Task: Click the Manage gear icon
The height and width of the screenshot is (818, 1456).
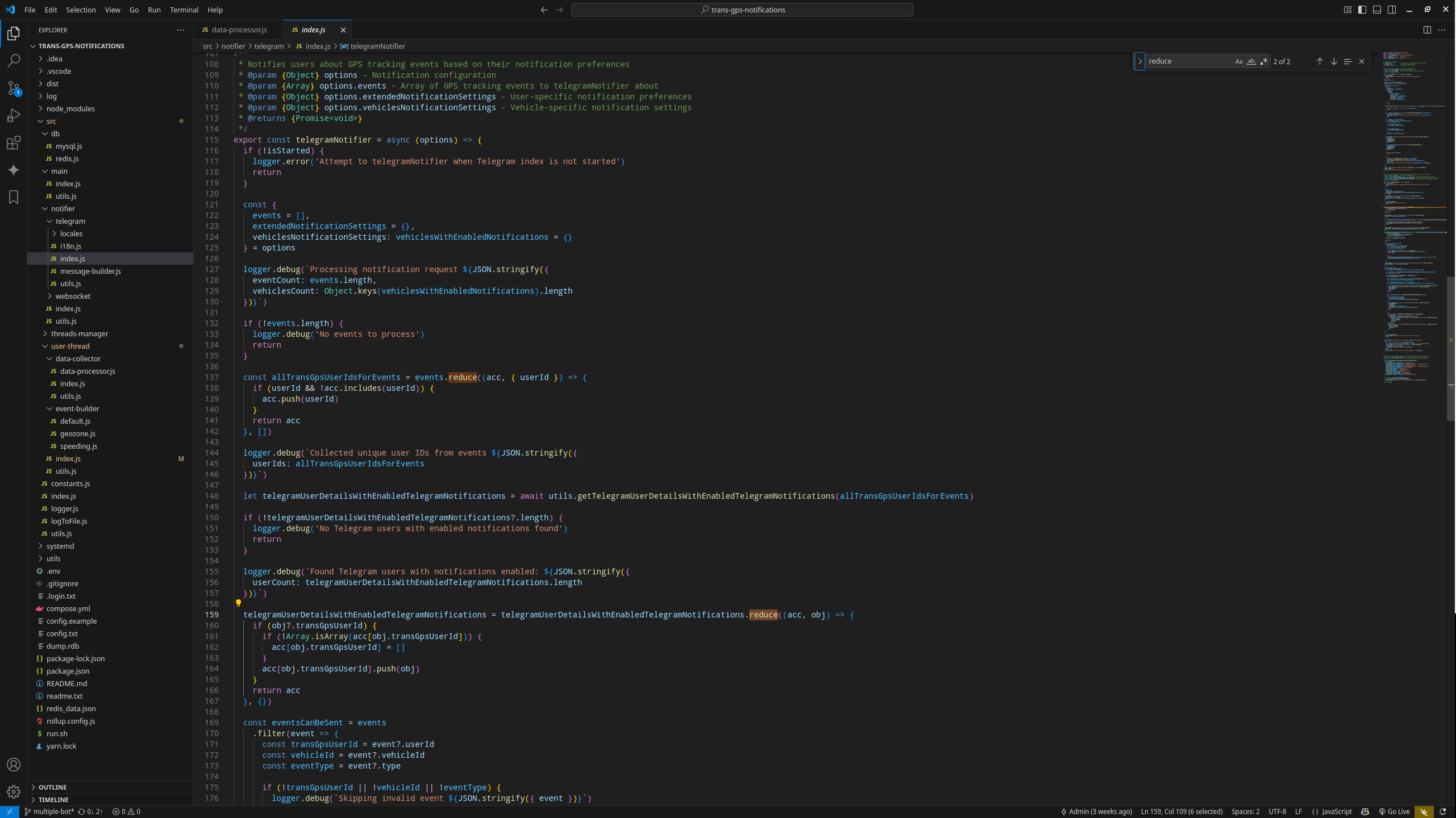Action: click(14, 791)
